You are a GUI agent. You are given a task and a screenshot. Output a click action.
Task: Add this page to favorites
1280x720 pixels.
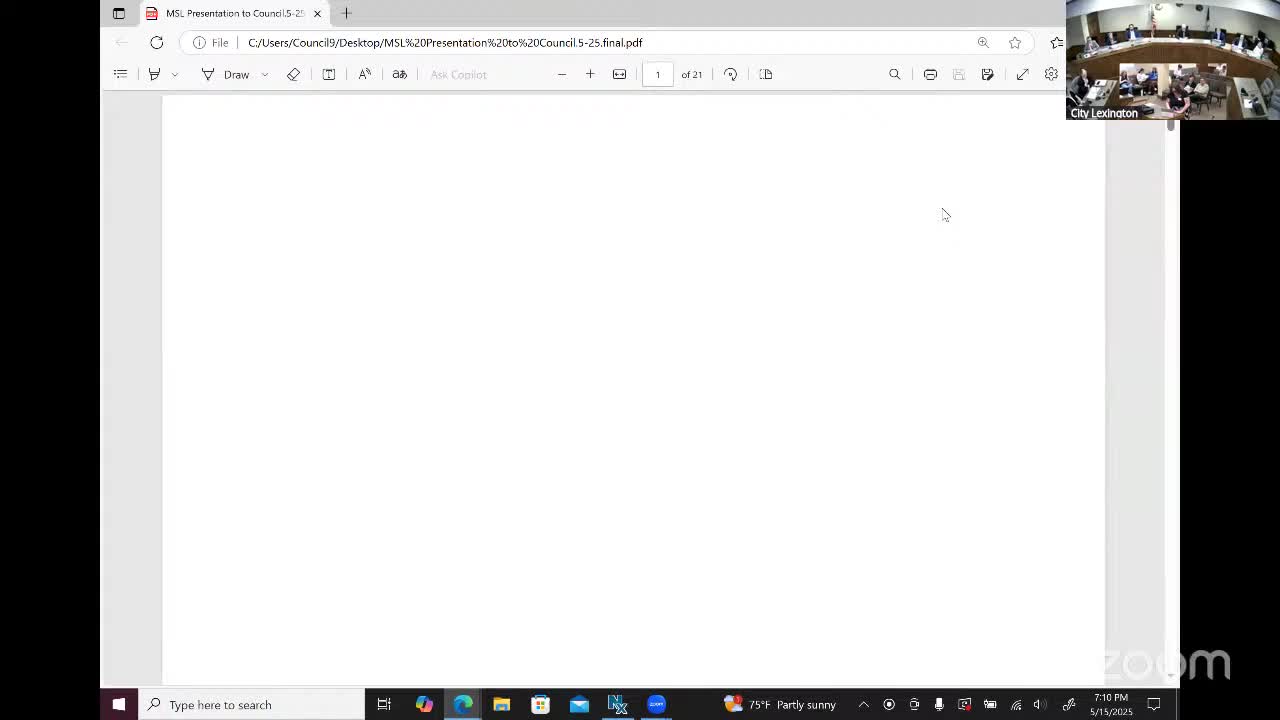1015,42
